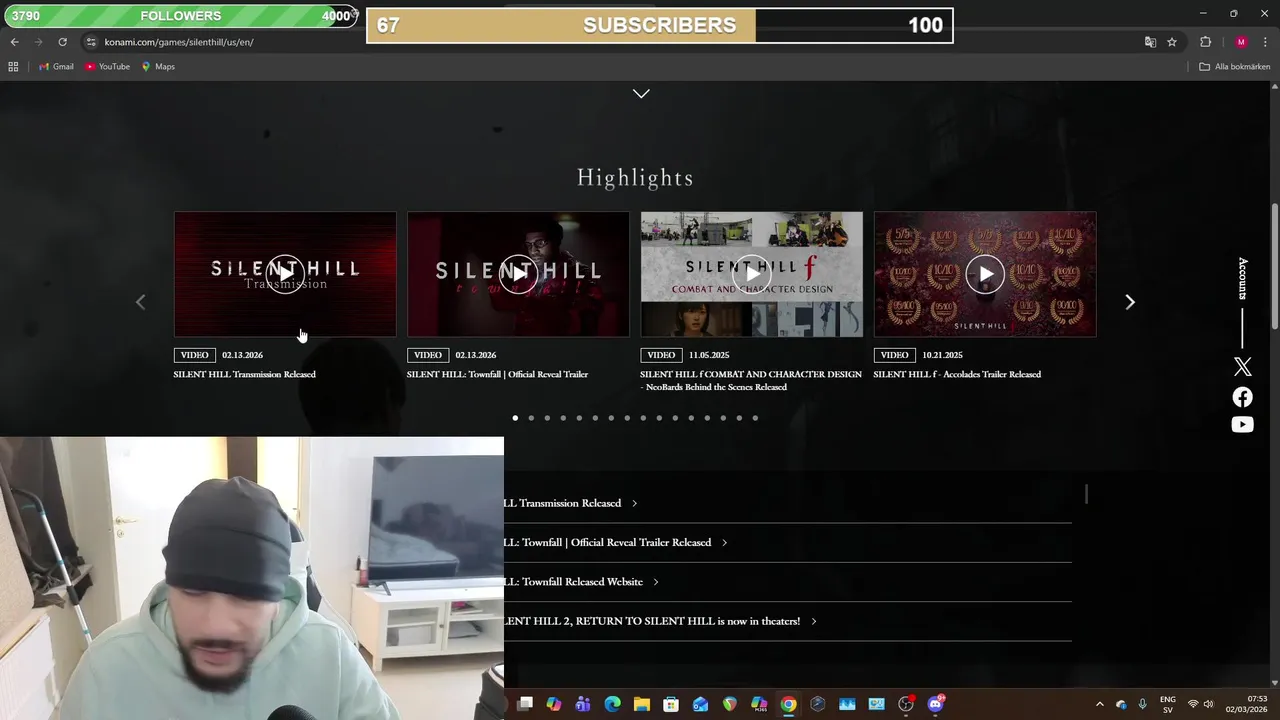Open the Facebook account icon
Image resolution: width=1280 pixels, height=720 pixels.
pos(1242,397)
